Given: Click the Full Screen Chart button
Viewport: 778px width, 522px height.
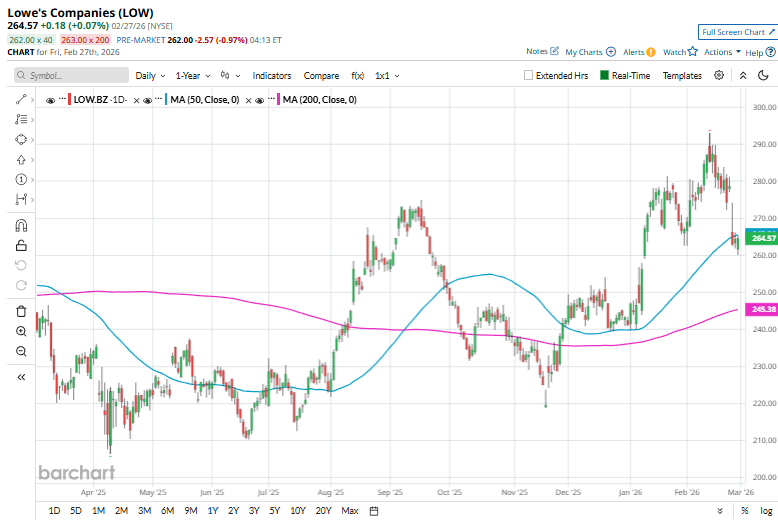Looking at the screenshot, I should [736, 33].
